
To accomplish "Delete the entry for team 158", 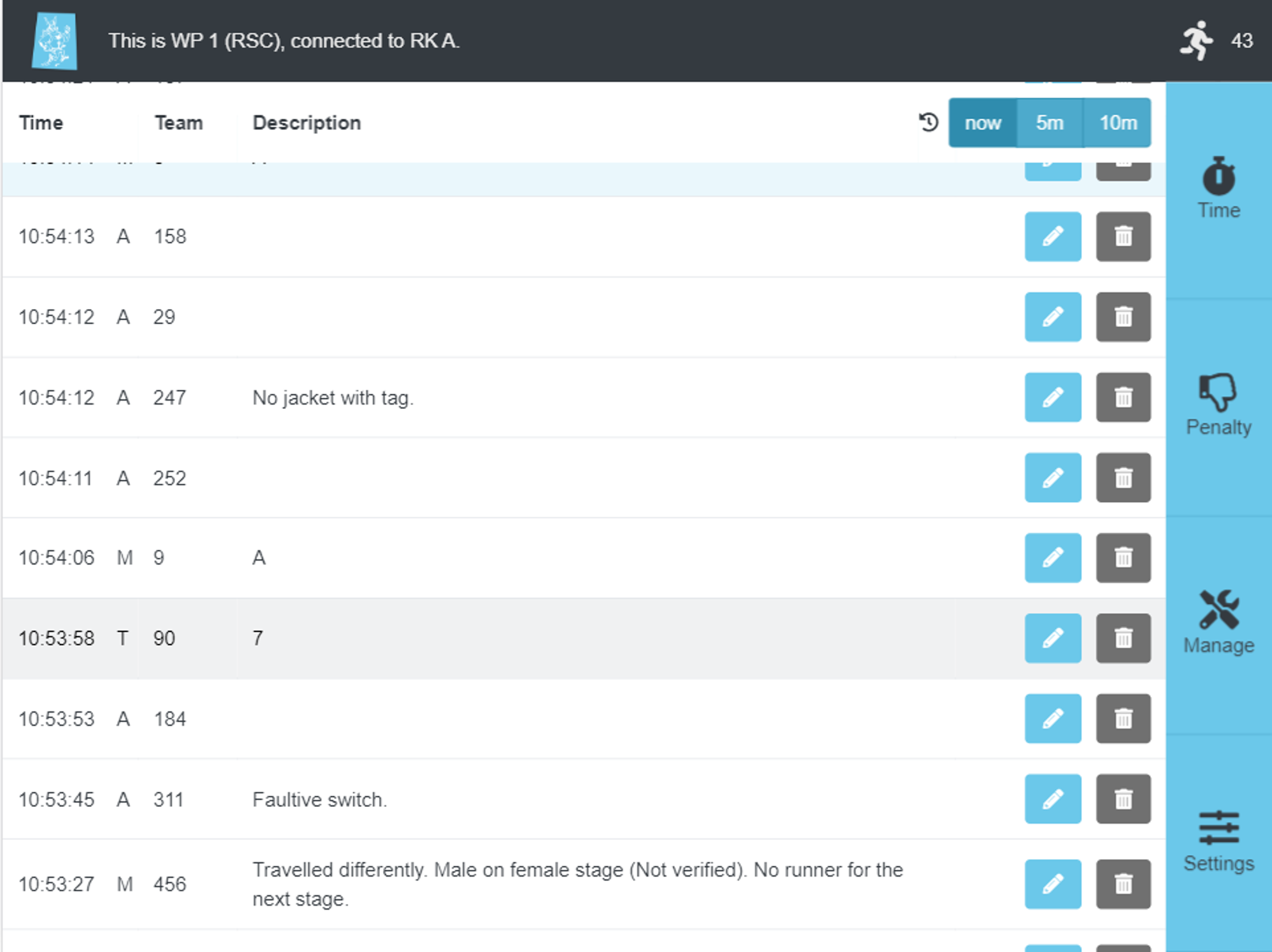I will pos(1123,236).
